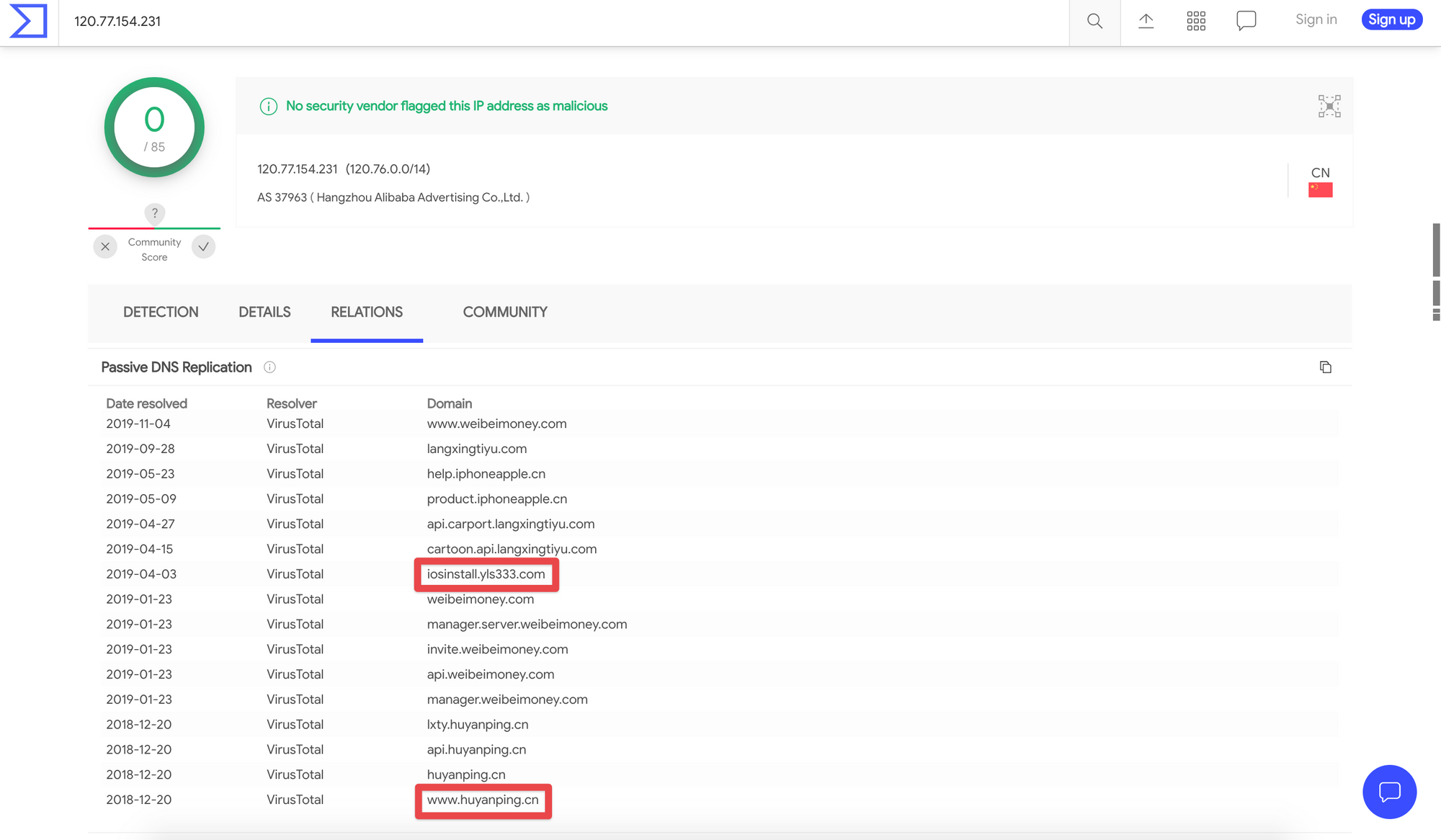Click the detection summary info icon
1441x840 pixels.
point(268,107)
